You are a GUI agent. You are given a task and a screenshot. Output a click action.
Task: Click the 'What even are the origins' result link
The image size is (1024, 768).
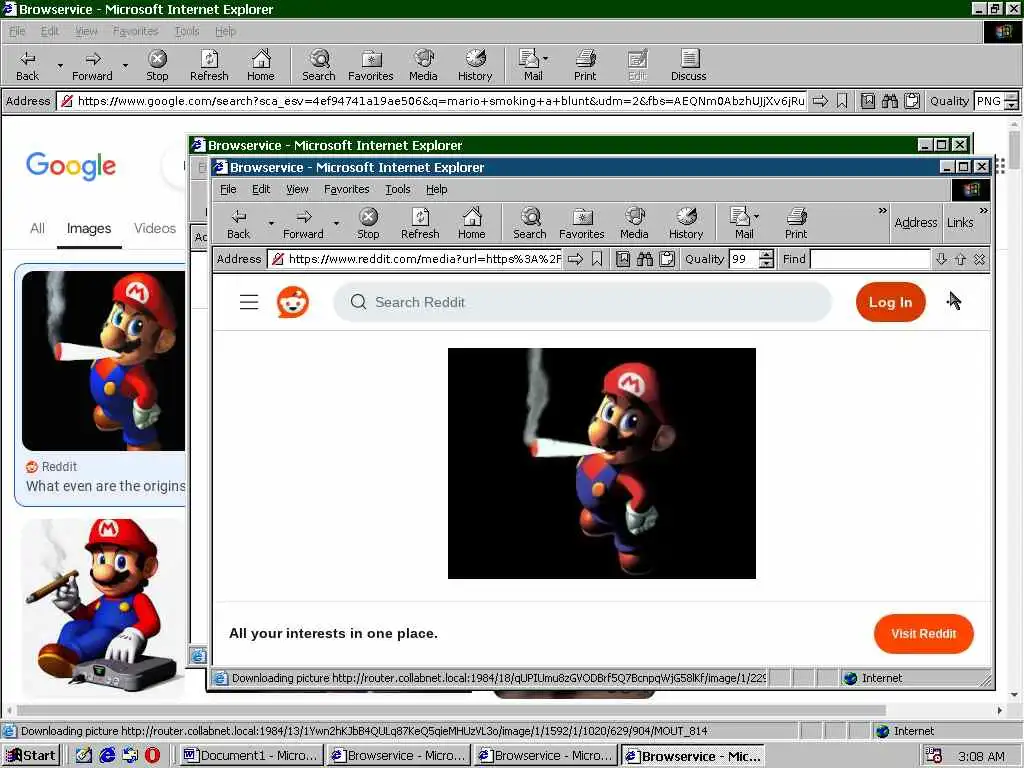tap(105, 487)
